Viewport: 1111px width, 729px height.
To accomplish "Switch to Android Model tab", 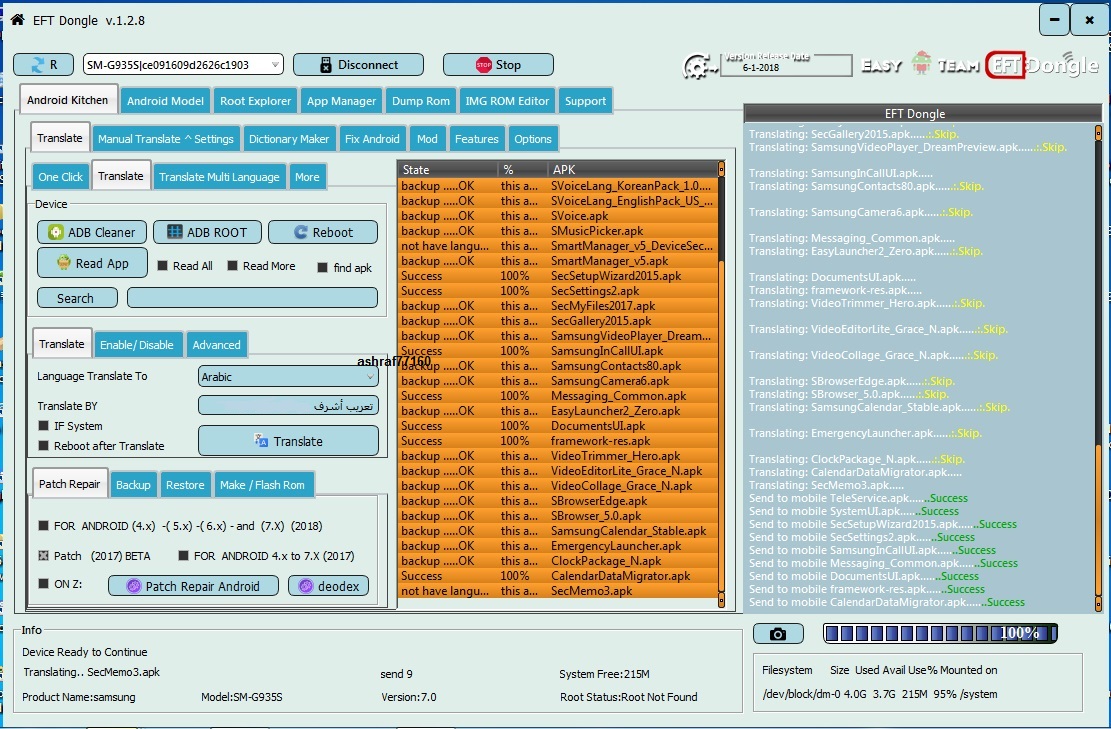I will tap(165, 101).
